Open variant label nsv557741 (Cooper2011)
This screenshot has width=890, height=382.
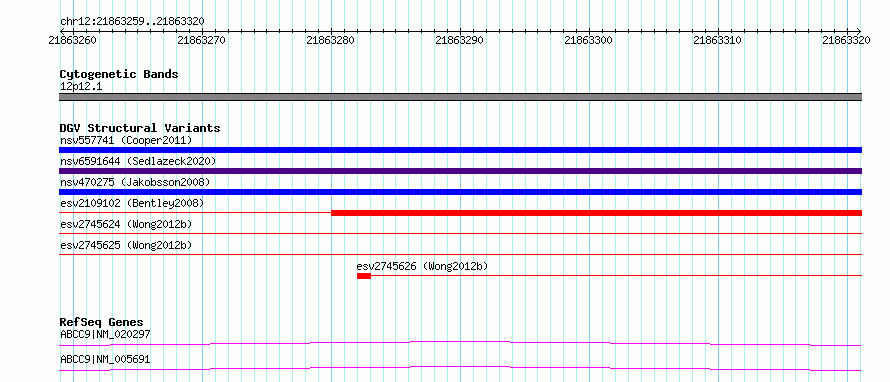pyautogui.click(x=126, y=140)
